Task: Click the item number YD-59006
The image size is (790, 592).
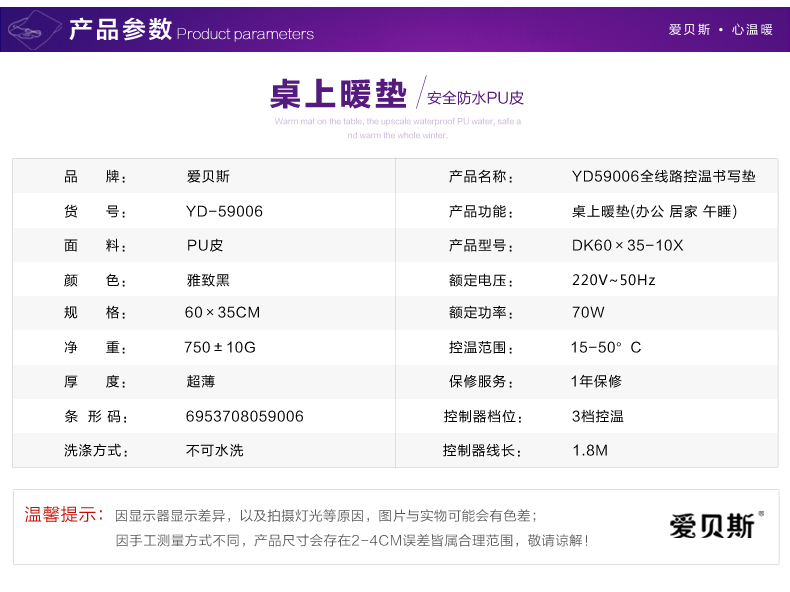Action: point(224,211)
